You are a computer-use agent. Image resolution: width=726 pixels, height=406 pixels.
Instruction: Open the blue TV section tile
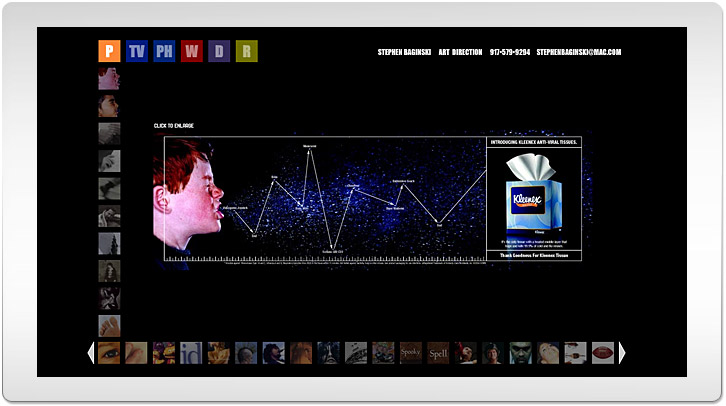point(137,51)
